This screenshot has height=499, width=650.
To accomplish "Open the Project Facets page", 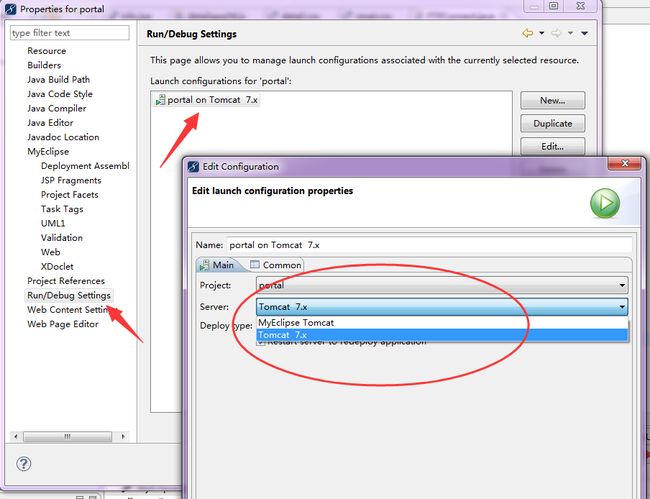I will [x=70, y=195].
